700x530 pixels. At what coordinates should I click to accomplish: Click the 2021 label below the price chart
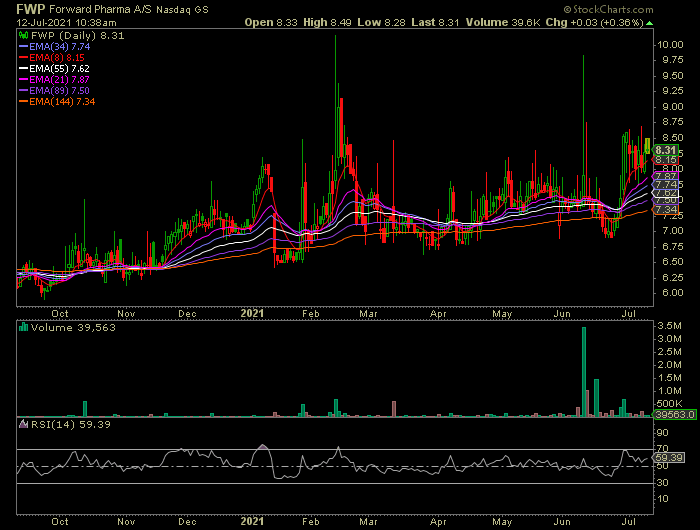252,313
